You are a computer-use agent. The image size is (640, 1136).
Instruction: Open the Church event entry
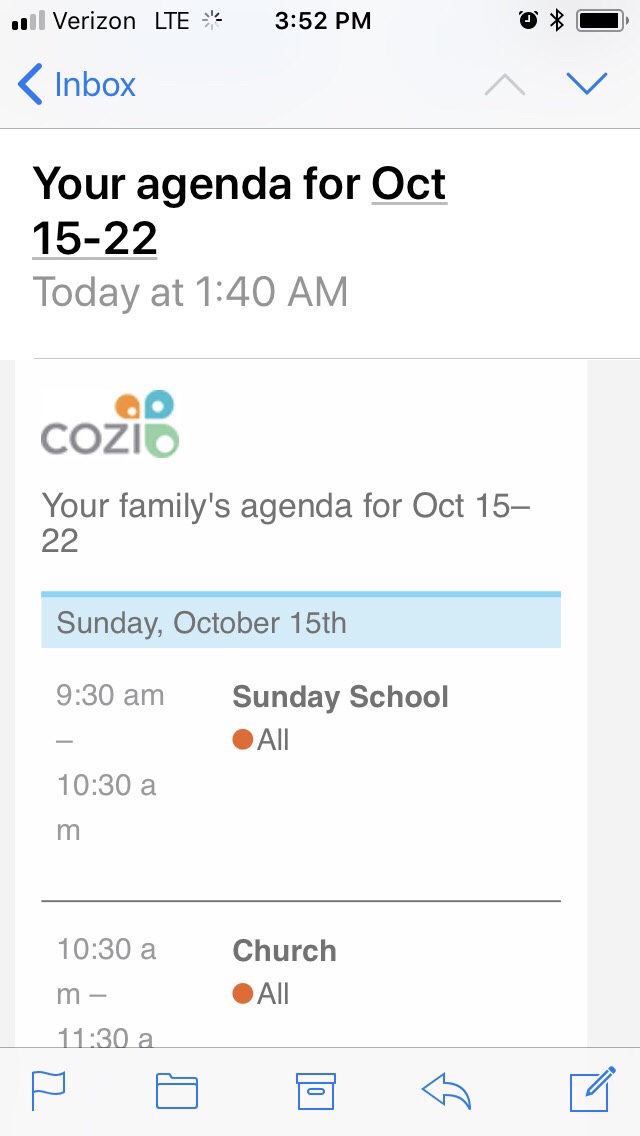pos(284,951)
